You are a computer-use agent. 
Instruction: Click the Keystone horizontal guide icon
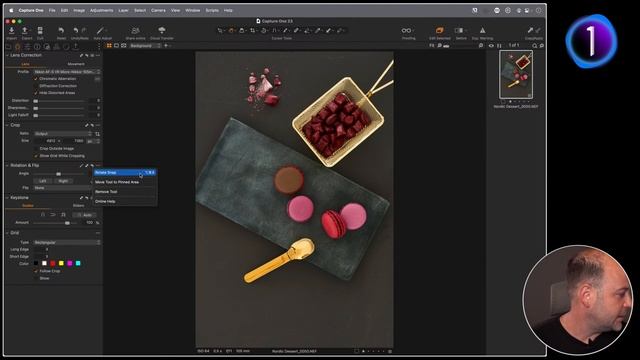coord(53,214)
